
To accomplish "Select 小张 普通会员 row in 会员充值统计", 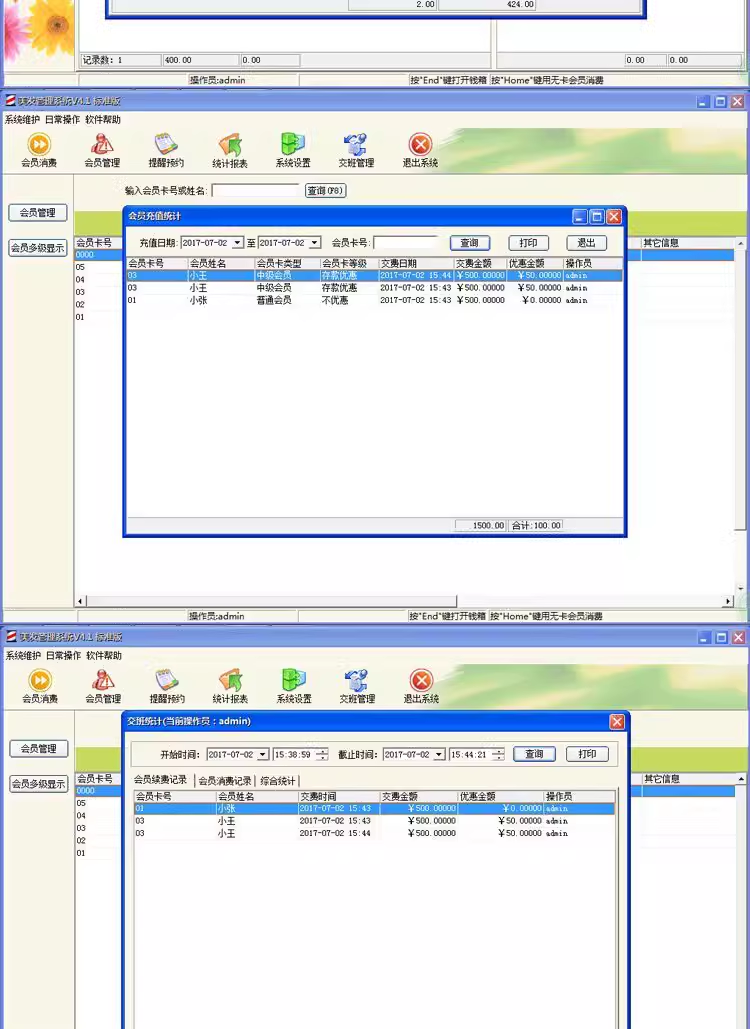I will [374, 301].
